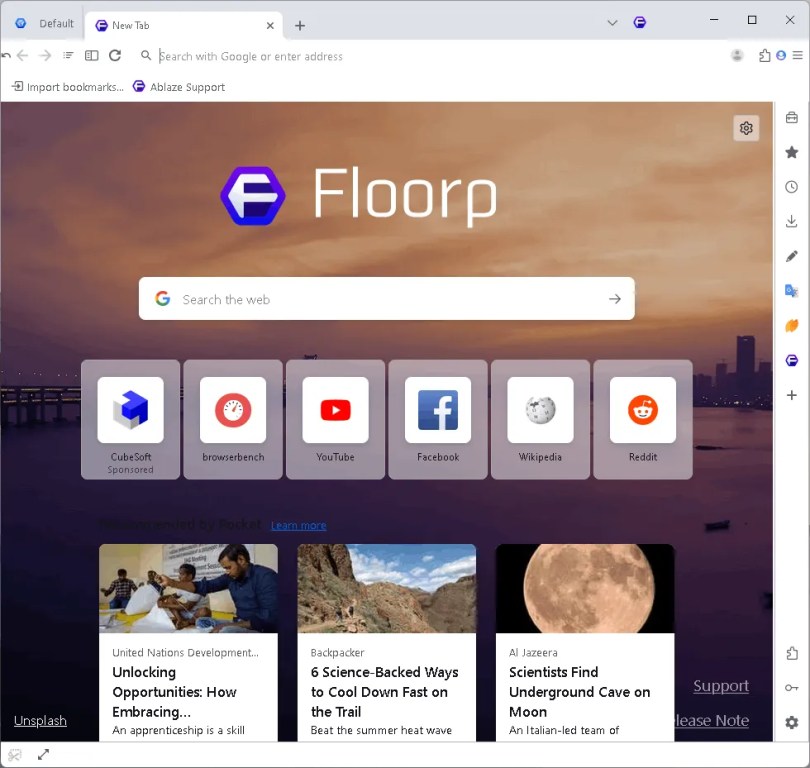The height and width of the screenshot is (768, 810).
Task: Open new tab page settings gear
Action: click(x=746, y=128)
